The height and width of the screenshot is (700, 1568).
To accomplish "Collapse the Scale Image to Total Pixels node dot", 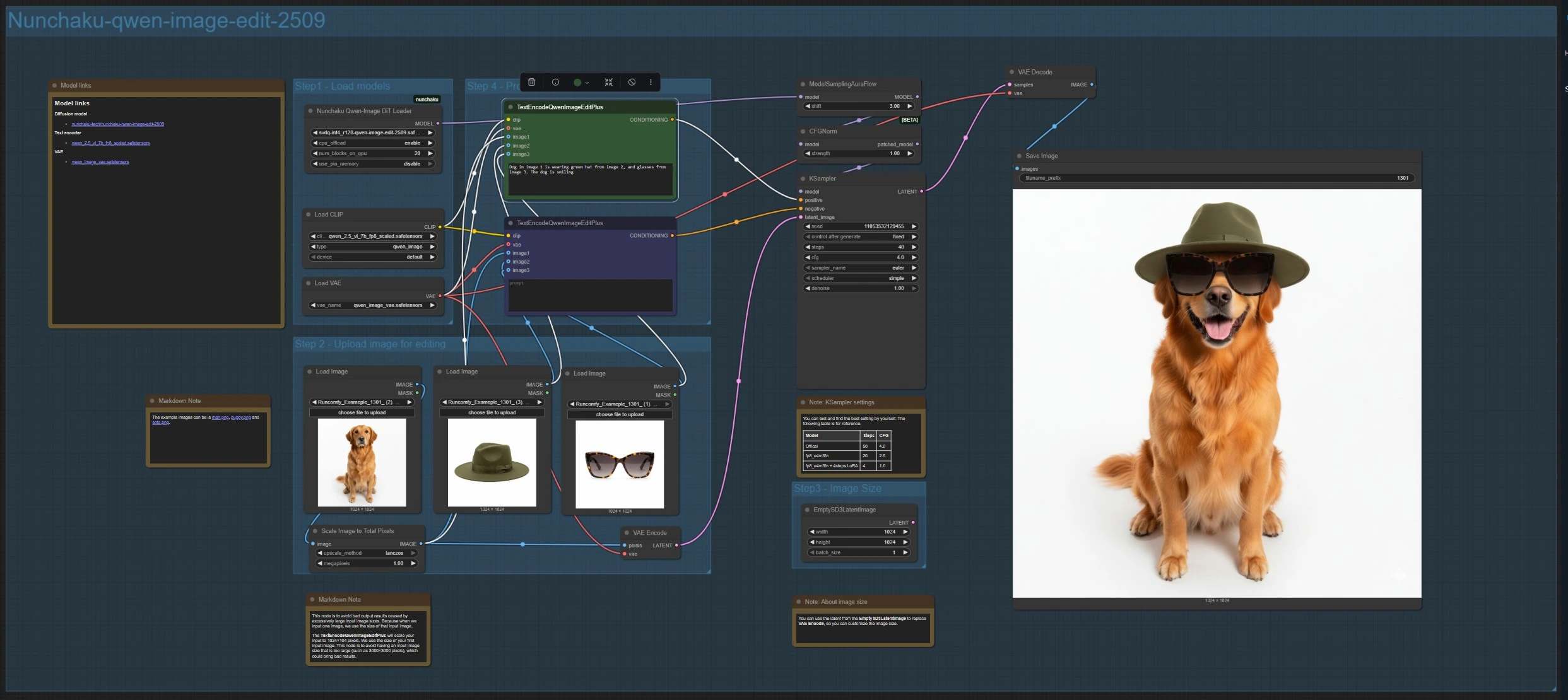I will point(315,531).
